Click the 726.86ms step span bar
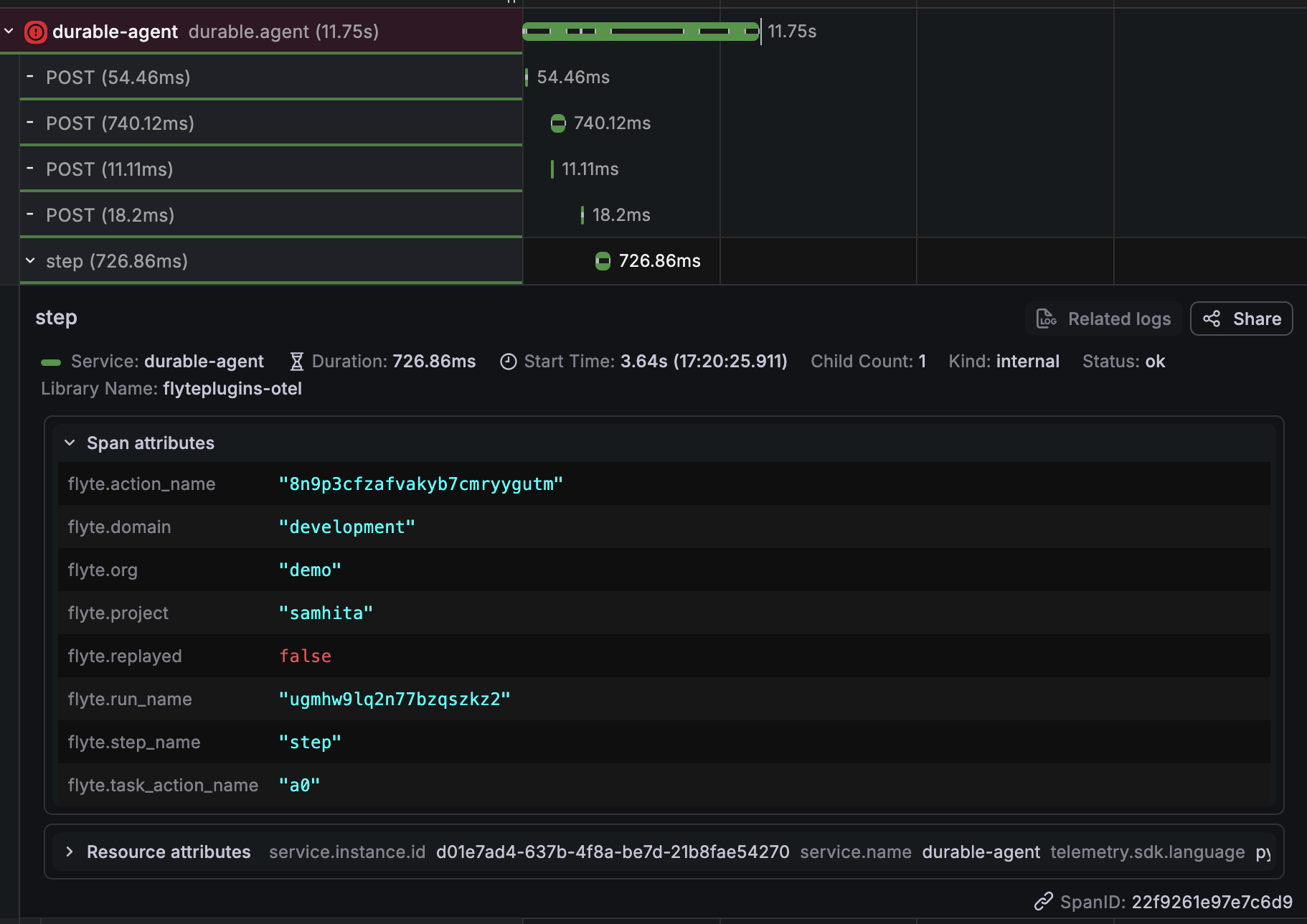The width and height of the screenshot is (1307, 924). (603, 261)
